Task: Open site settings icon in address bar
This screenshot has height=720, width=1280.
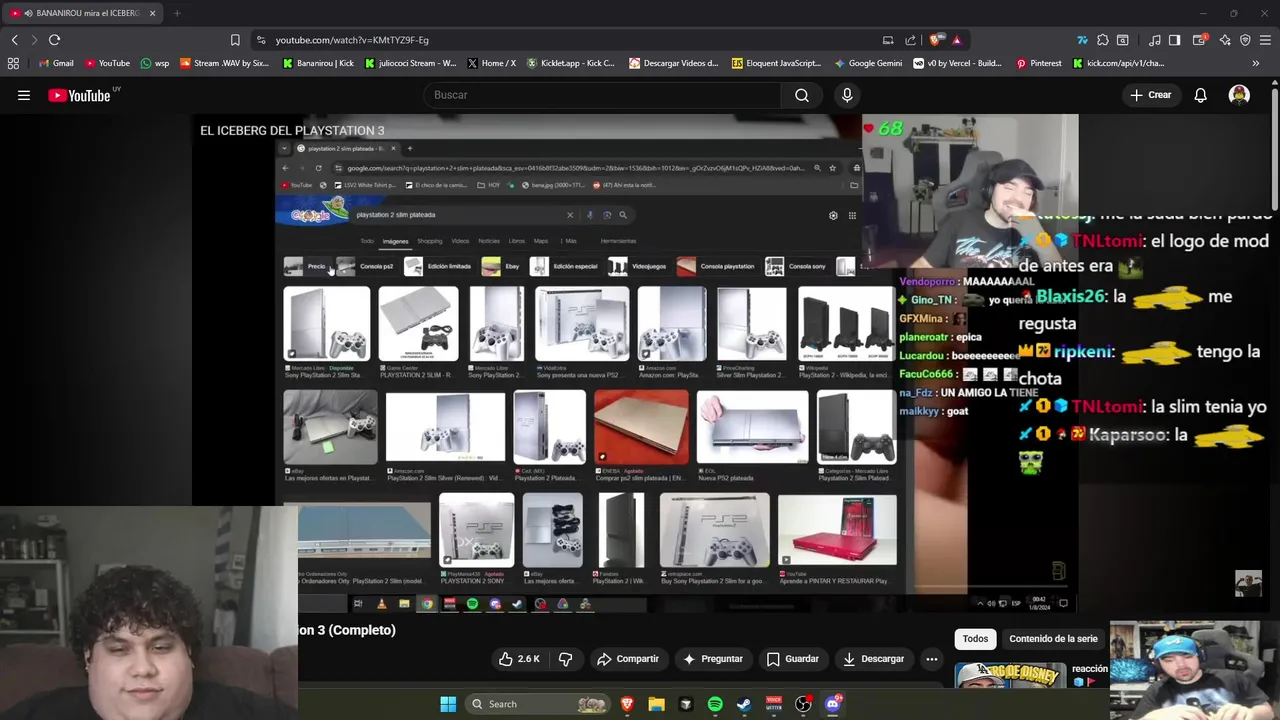Action: [260, 40]
